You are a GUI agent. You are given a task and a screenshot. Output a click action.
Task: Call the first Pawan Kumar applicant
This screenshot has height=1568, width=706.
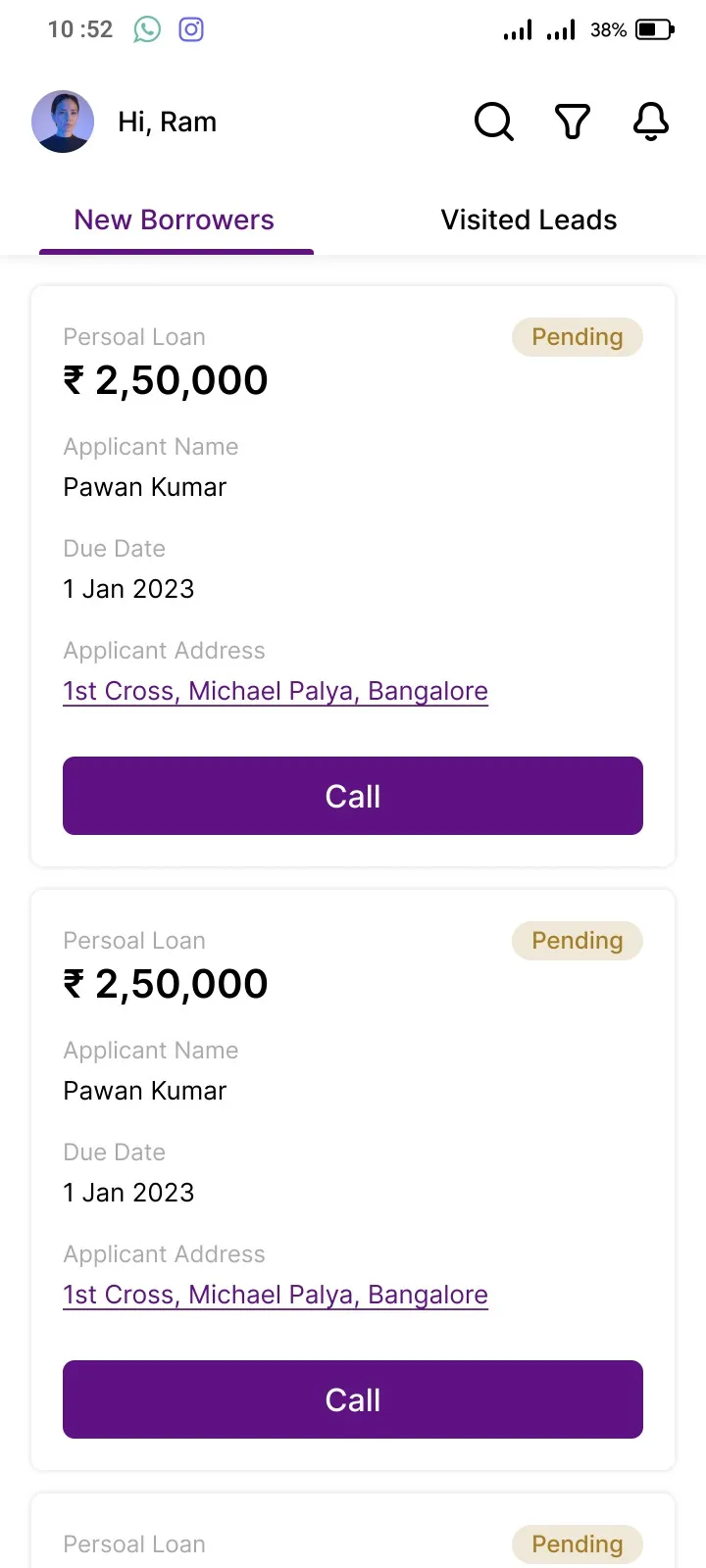click(353, 796)
